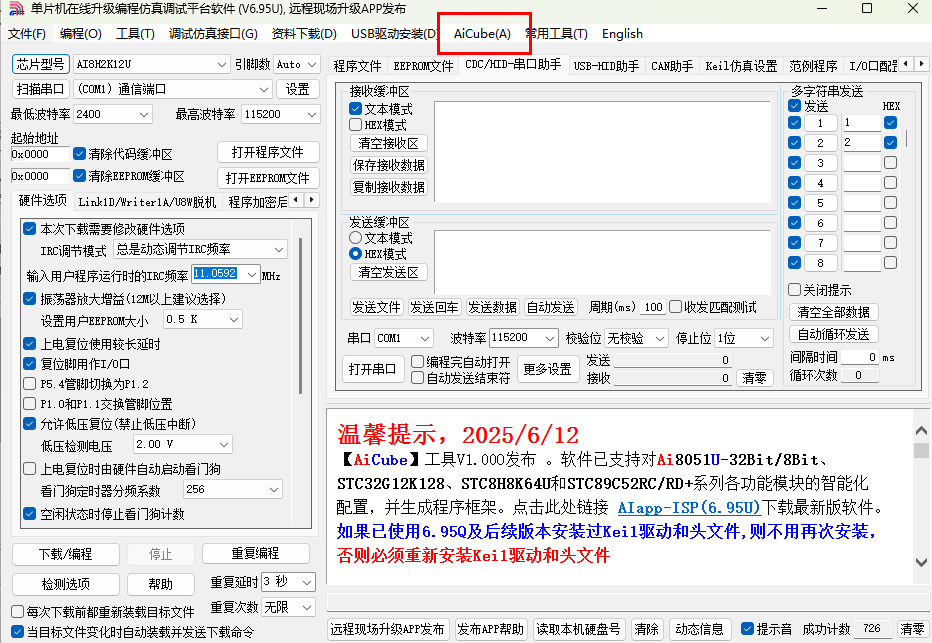The width and height of the screenshot is (932, 643).
Task: Click 打开程序文件 button
Action: click(267, 152)
